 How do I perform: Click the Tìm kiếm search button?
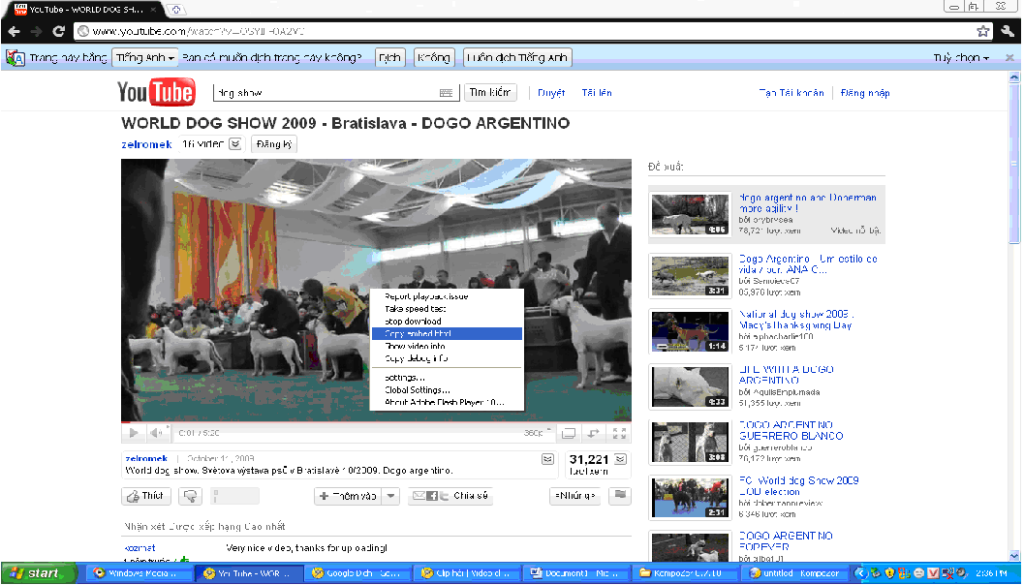click(x=490, y=93)
